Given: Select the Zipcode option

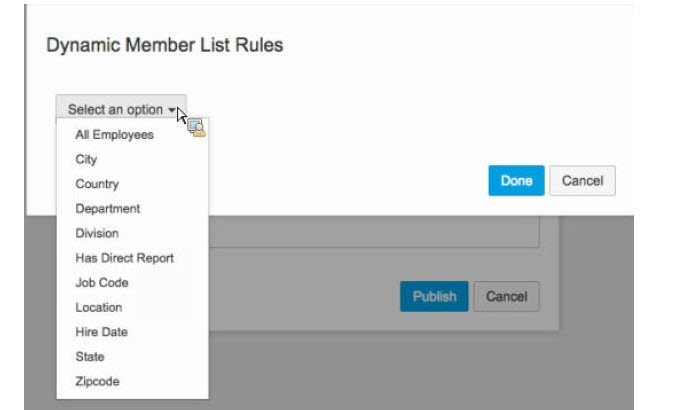Looking at the screenshot, I should (x=98, y=381).
